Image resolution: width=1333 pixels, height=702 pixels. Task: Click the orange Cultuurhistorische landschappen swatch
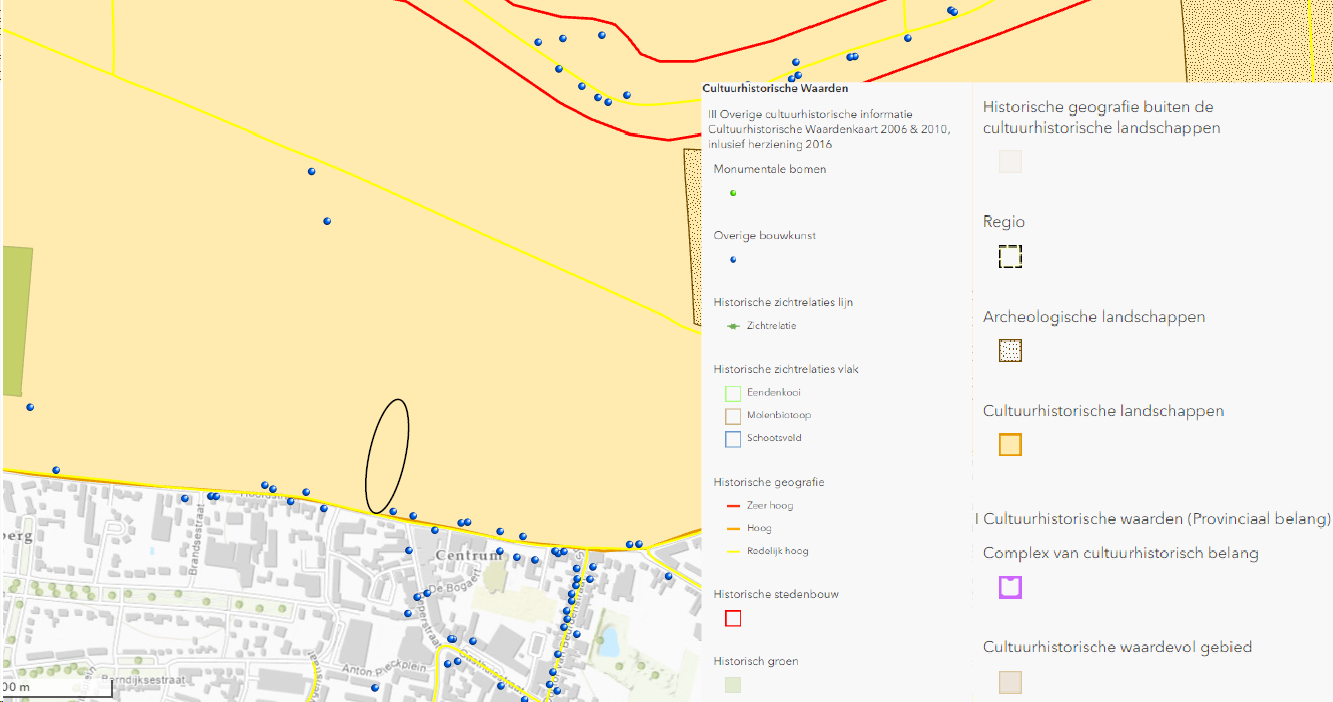pos(1010,445)
